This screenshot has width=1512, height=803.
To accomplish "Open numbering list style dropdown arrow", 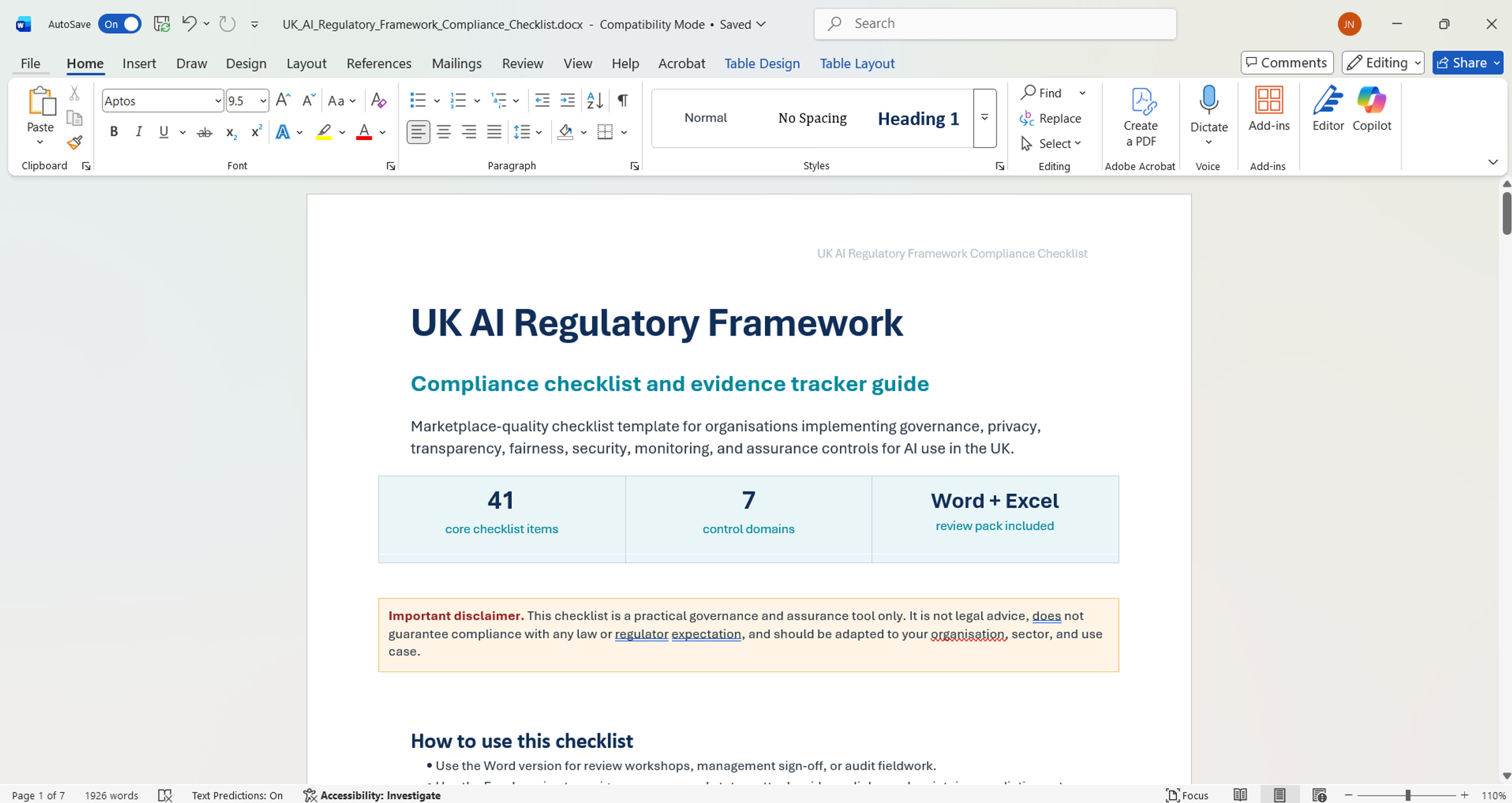I will coord(477,101).
